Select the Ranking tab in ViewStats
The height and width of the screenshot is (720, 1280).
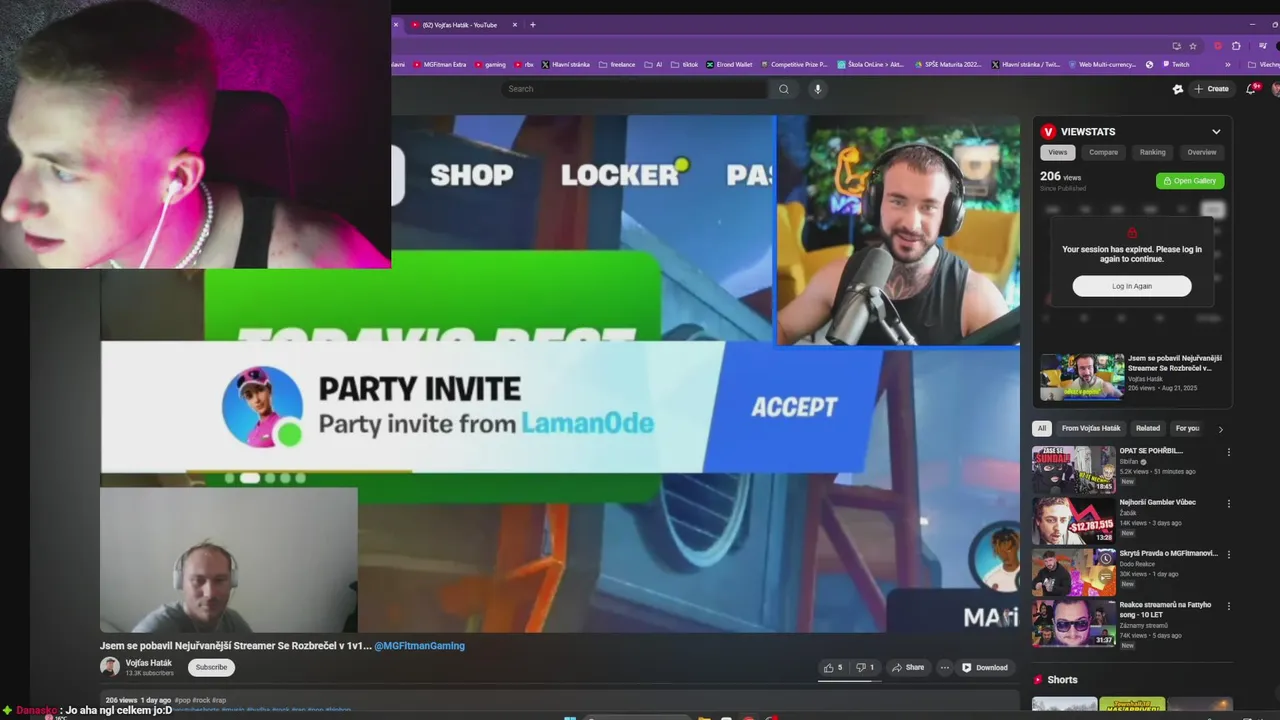click(1153, 152)
